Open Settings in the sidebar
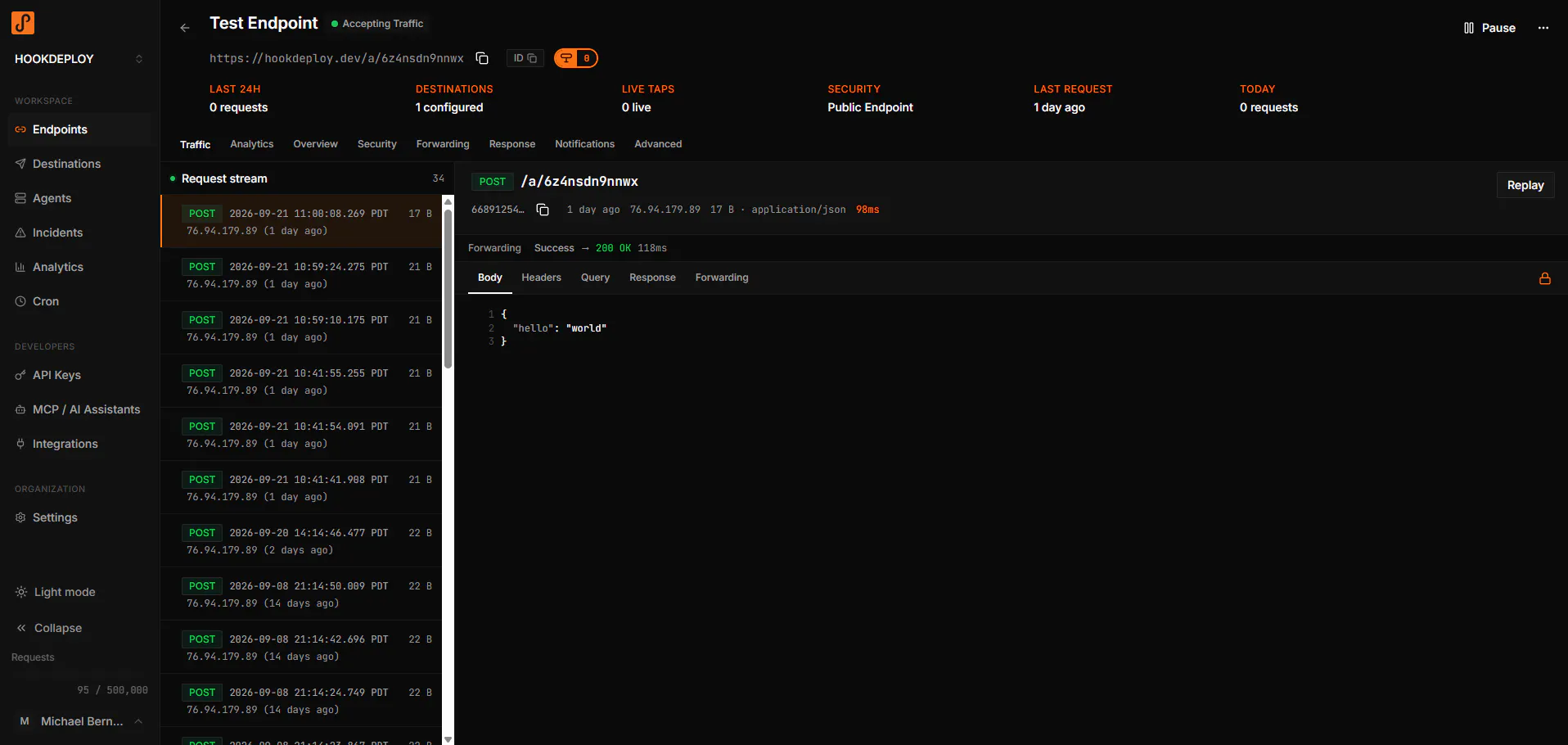This screenshot has height=745, width=1568. [79, 517]
